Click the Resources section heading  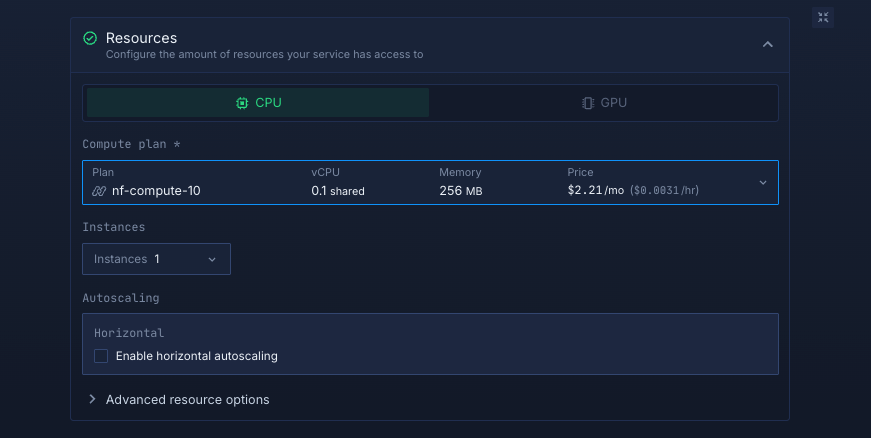click(141, 38)
